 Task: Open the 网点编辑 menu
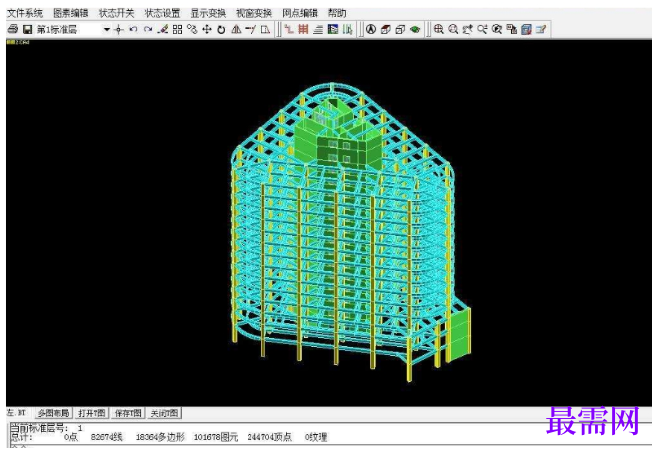[x=300, y=13]
